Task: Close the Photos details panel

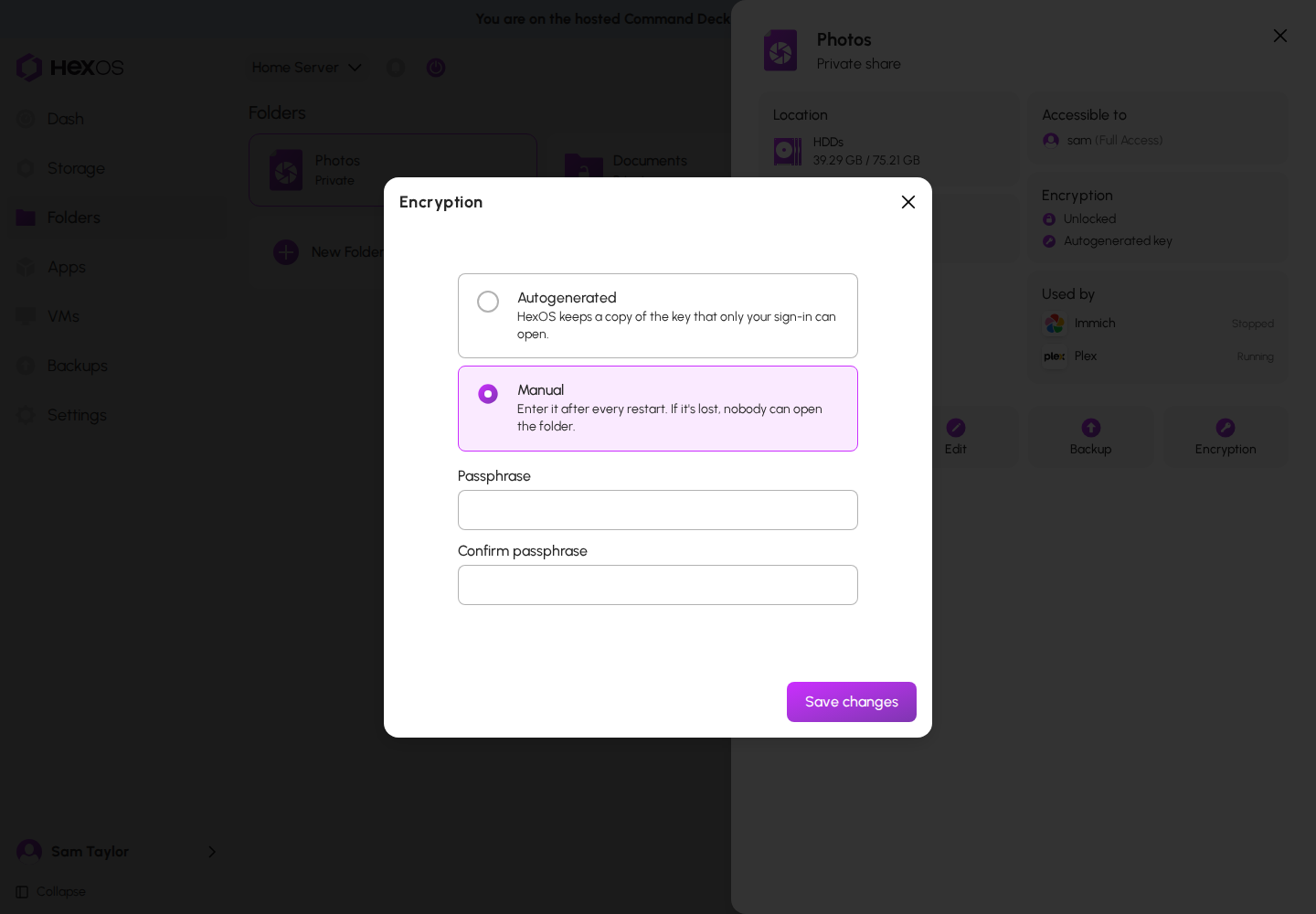Action: click(x=1280, y=36)
